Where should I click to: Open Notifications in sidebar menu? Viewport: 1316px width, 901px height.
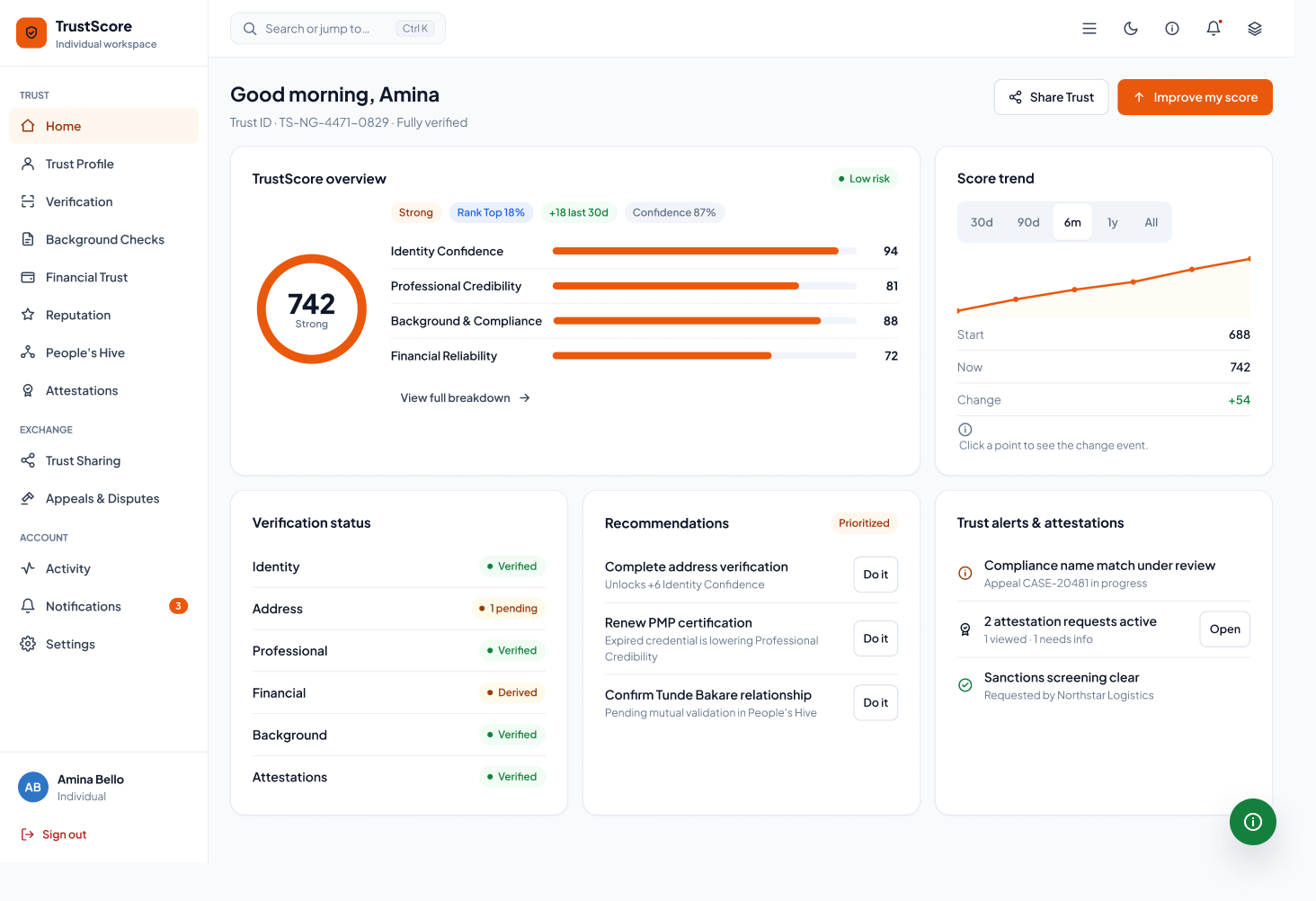click(x=103, y=606)
